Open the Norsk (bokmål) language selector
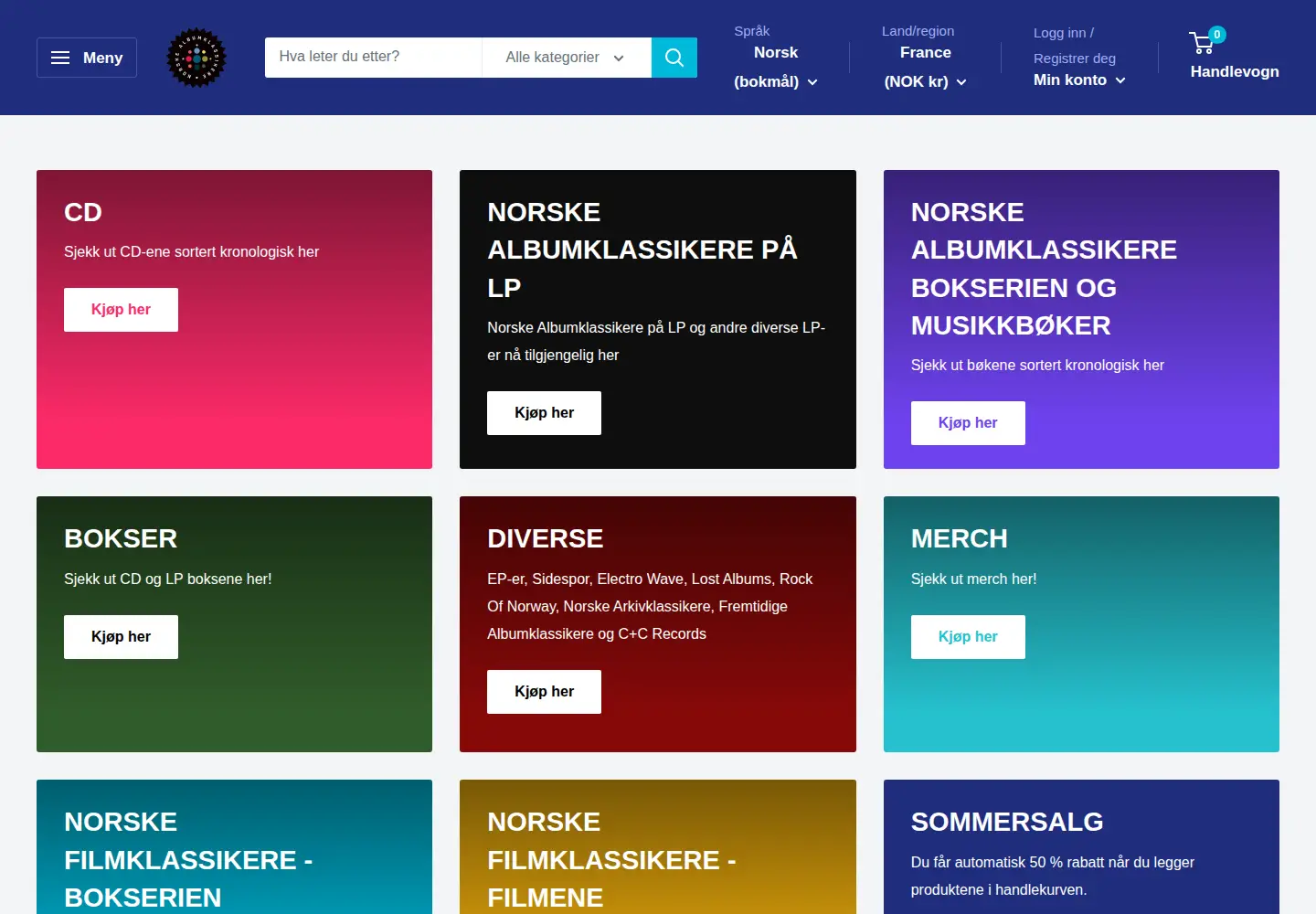The width and height of the screenshot is (1316, 914). coord(776,68)
